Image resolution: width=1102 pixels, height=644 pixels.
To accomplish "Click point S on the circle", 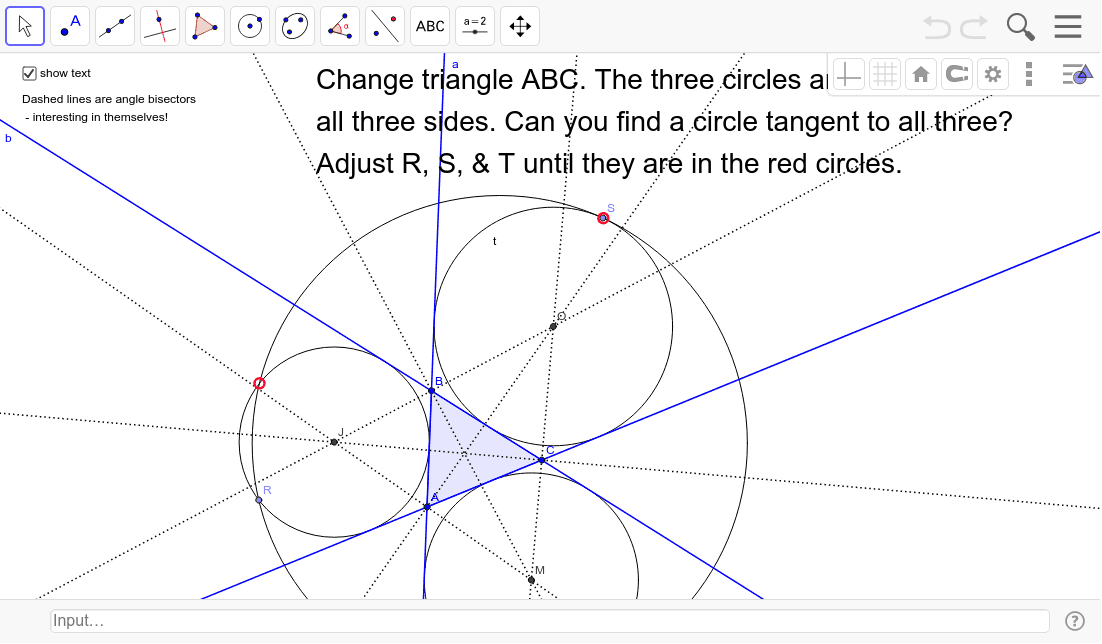I will pyautogui.click(x=603, y=218).
